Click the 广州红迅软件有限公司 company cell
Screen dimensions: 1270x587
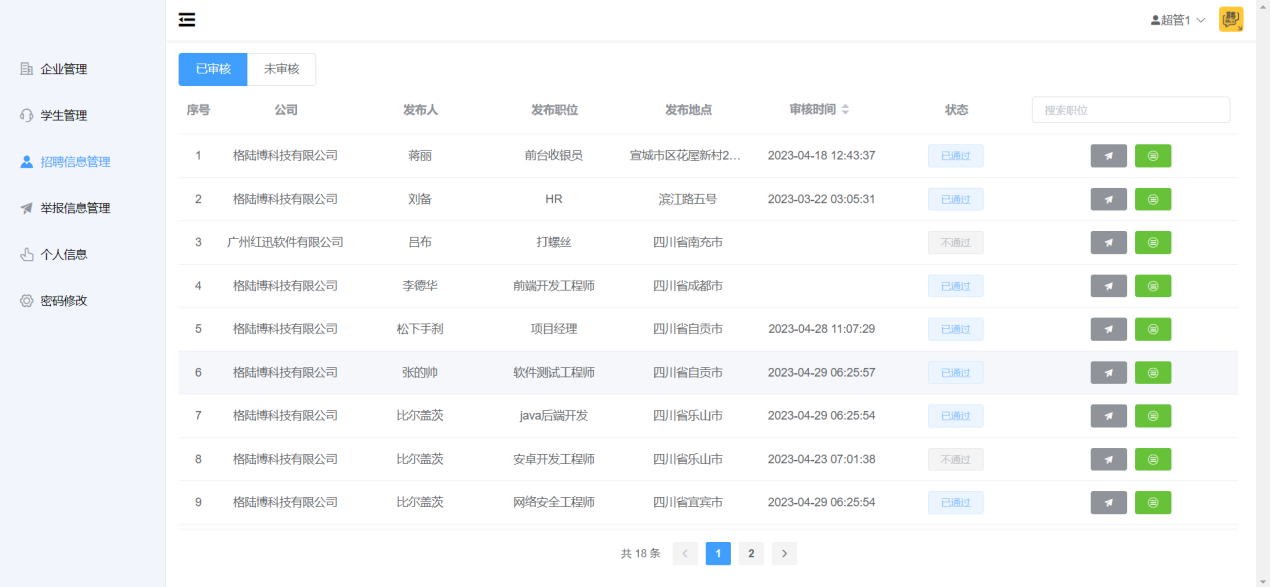pos(285,242)
